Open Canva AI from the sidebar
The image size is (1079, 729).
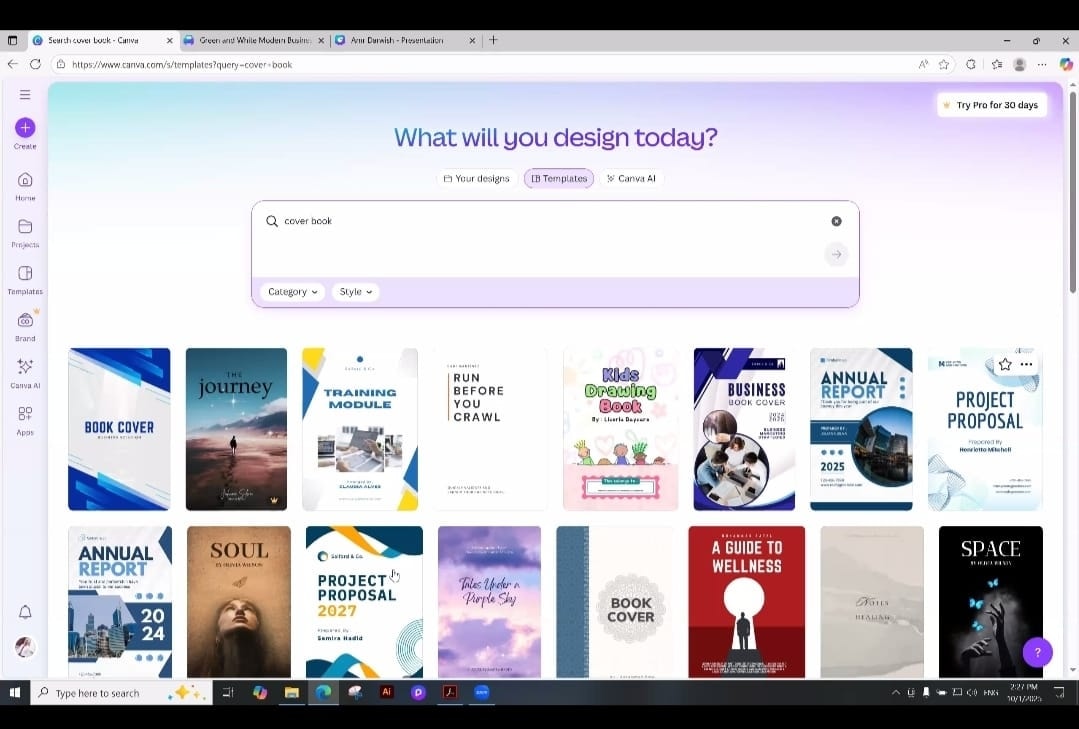tap(25, 367)
